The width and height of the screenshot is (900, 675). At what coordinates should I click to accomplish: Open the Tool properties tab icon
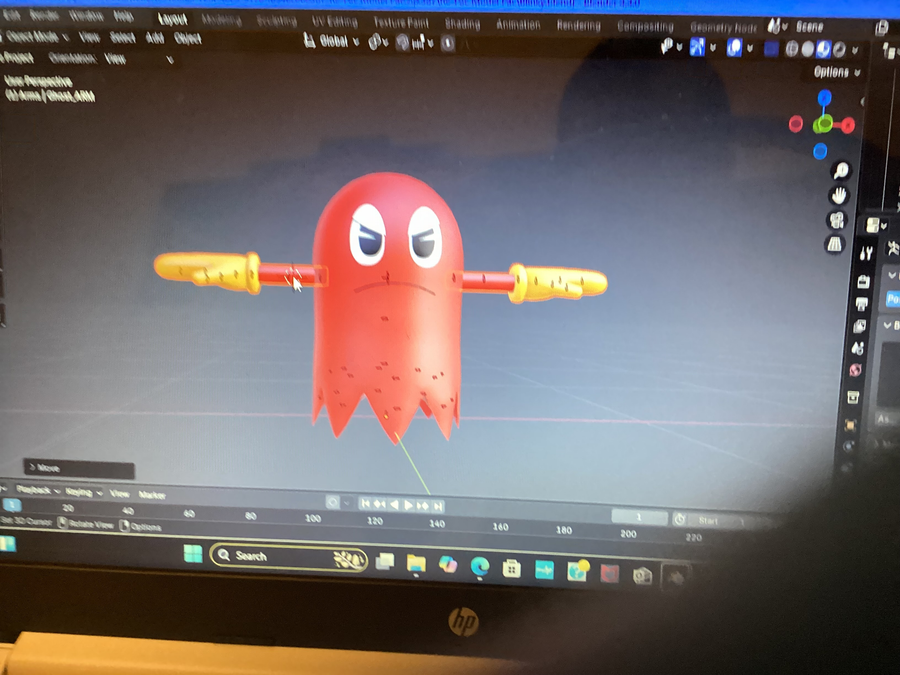tap(866, 253)
